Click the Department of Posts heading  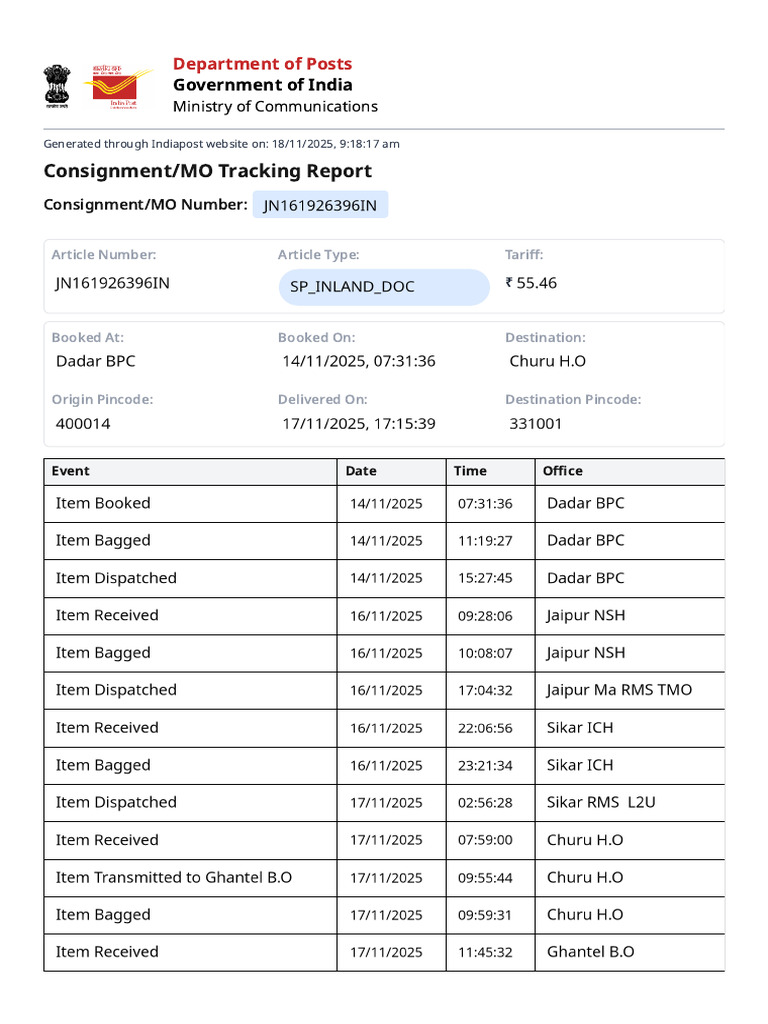pos(262,64)
